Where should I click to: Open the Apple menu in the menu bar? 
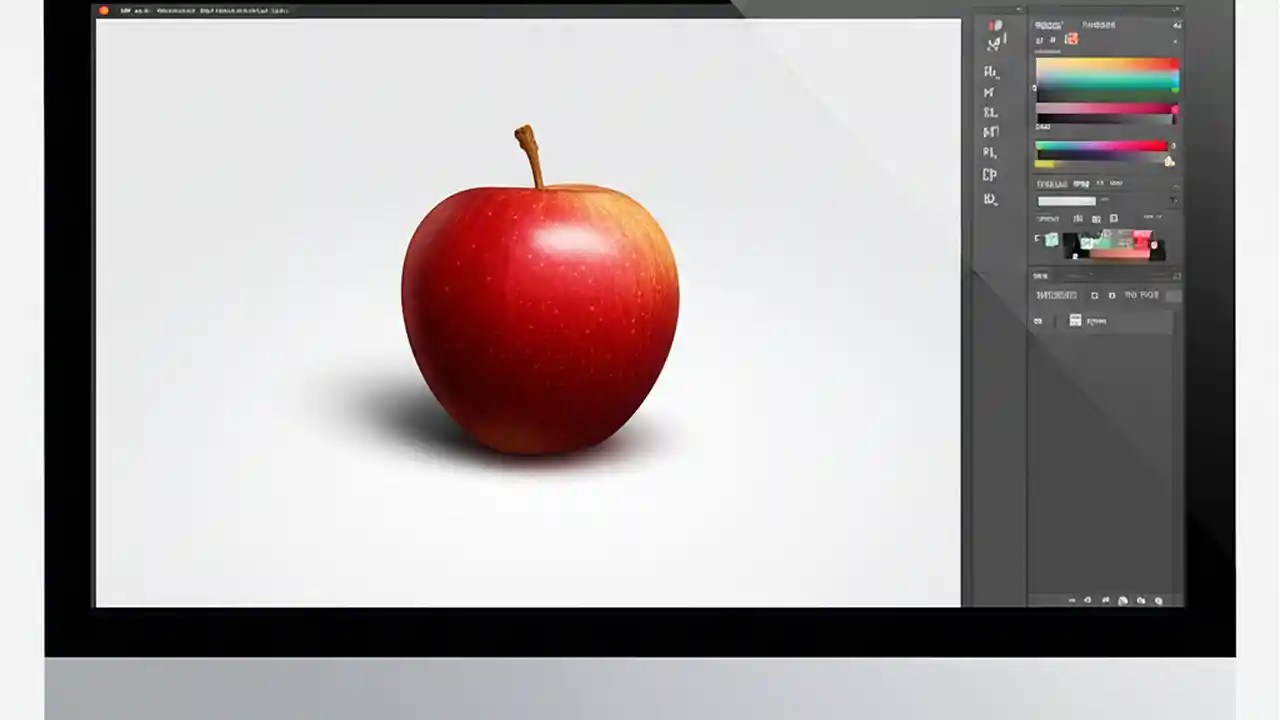104,10
